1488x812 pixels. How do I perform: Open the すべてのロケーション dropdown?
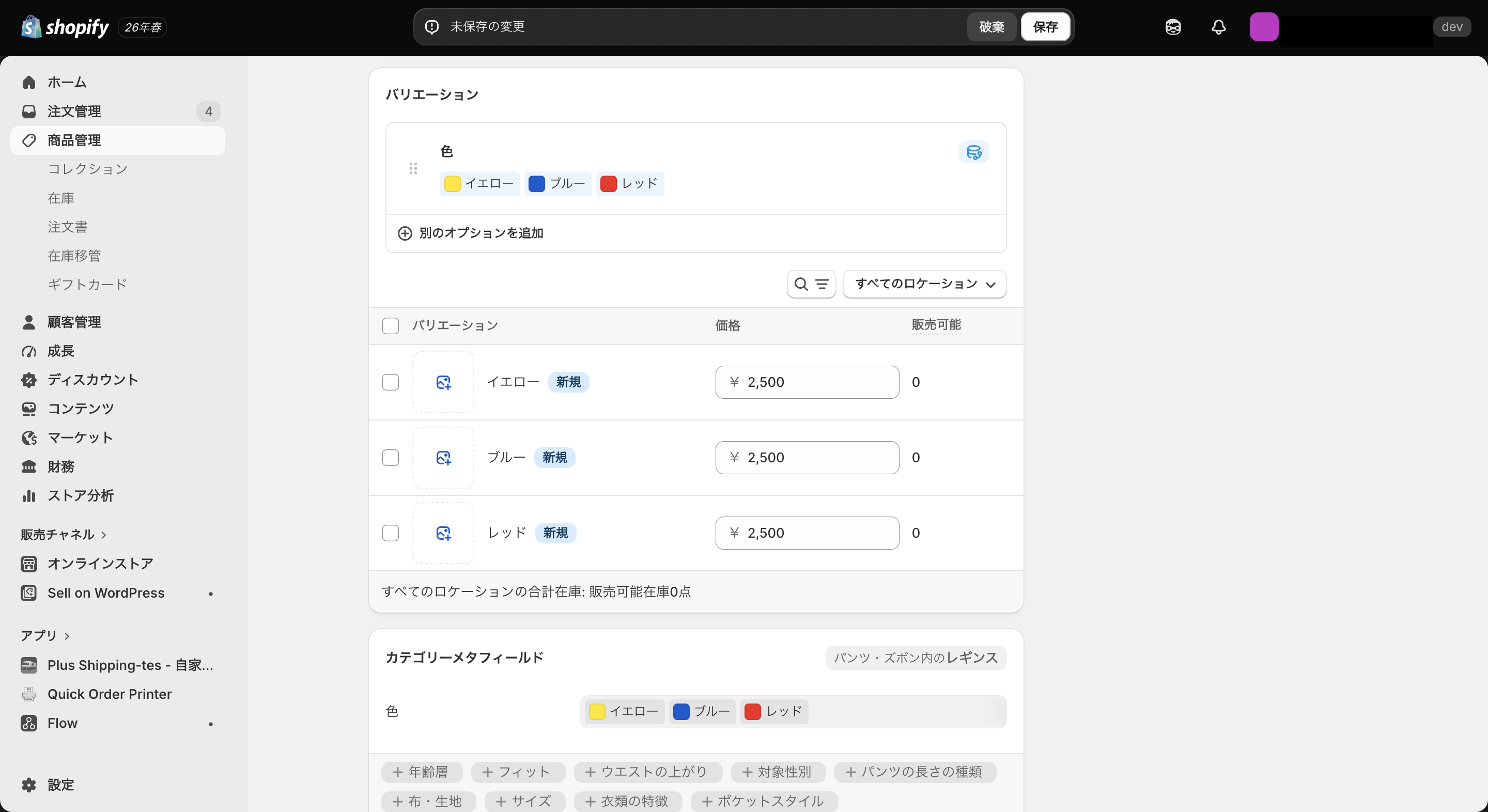[x=924, y=284]
